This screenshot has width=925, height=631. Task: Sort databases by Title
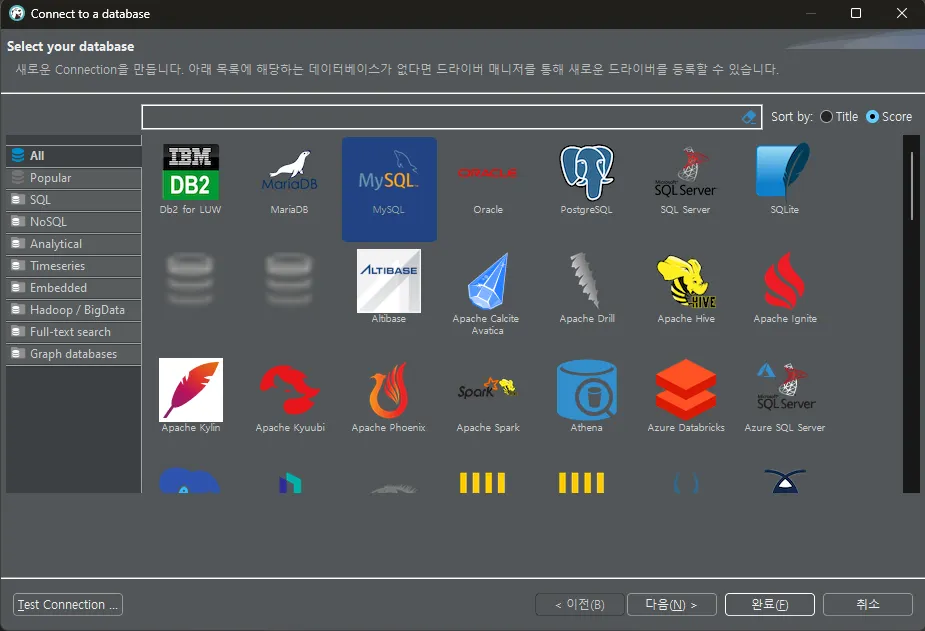tap(838, 117)
